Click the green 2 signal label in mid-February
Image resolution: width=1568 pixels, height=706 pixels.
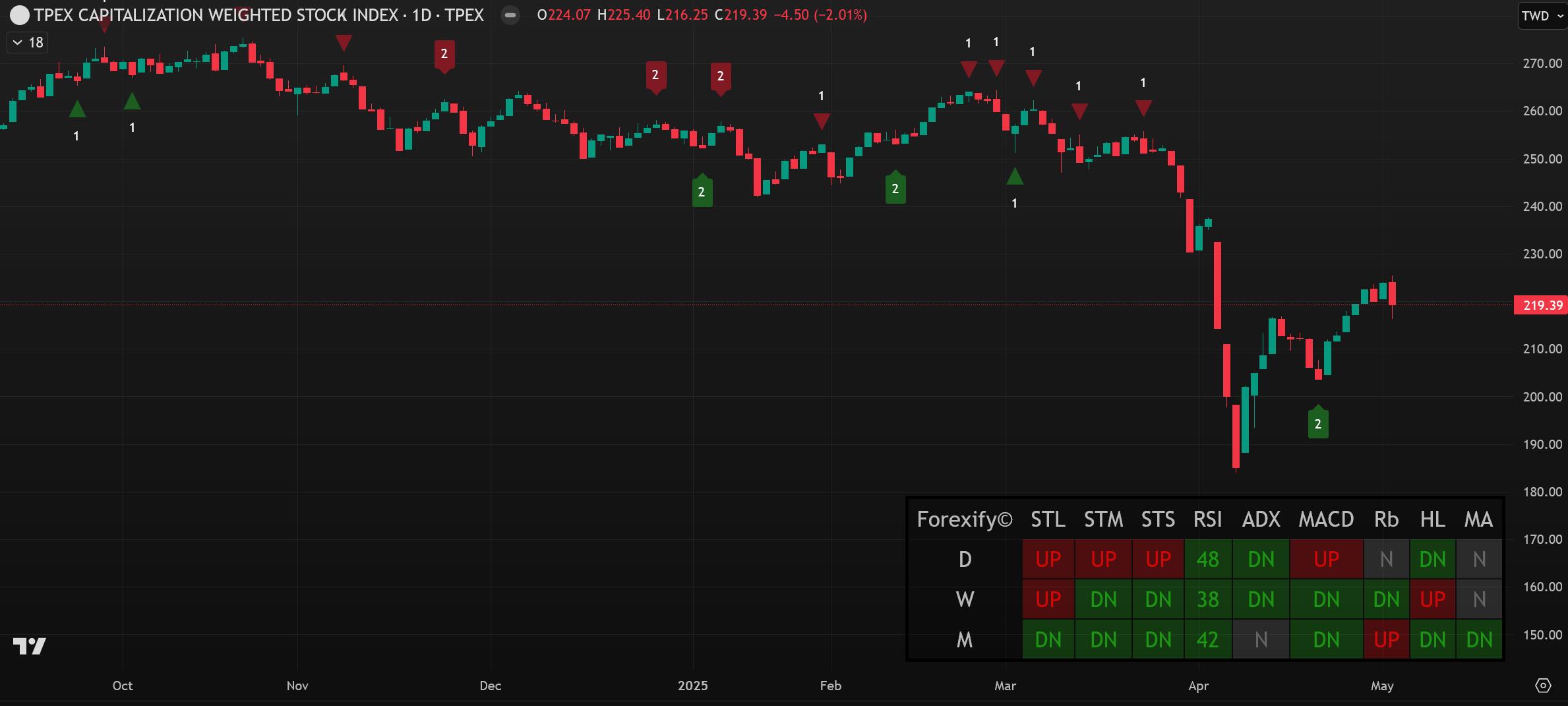click(895, 189)
